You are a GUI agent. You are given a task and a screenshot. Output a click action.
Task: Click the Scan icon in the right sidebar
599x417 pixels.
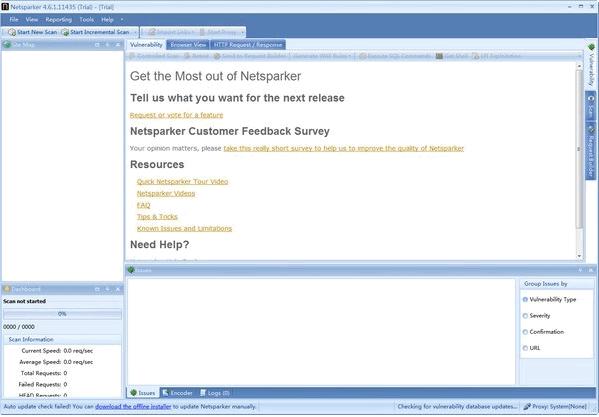pos(591,98)
